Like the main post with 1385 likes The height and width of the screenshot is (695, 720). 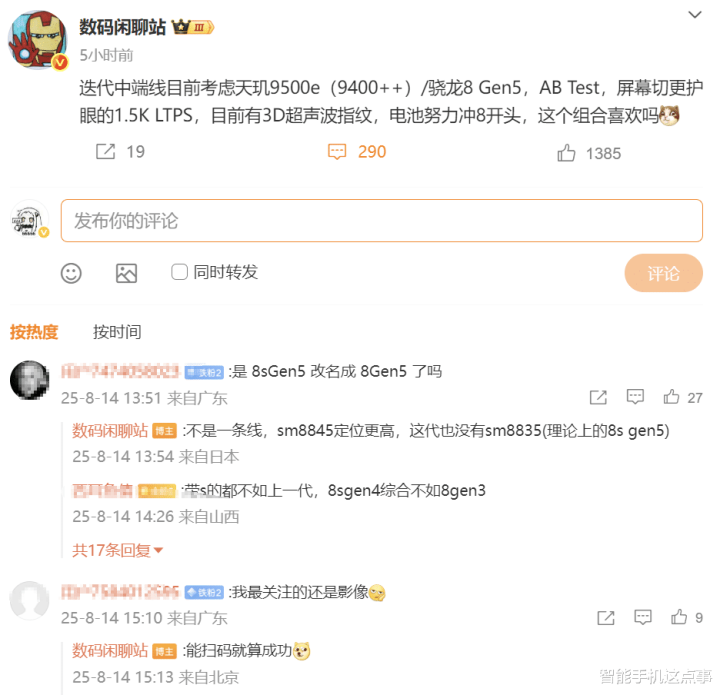(x=566, y=153)
